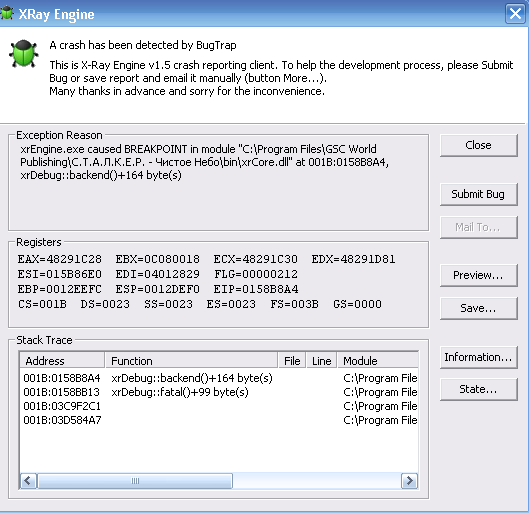Click the EBX=0C080018 register value

158,259
